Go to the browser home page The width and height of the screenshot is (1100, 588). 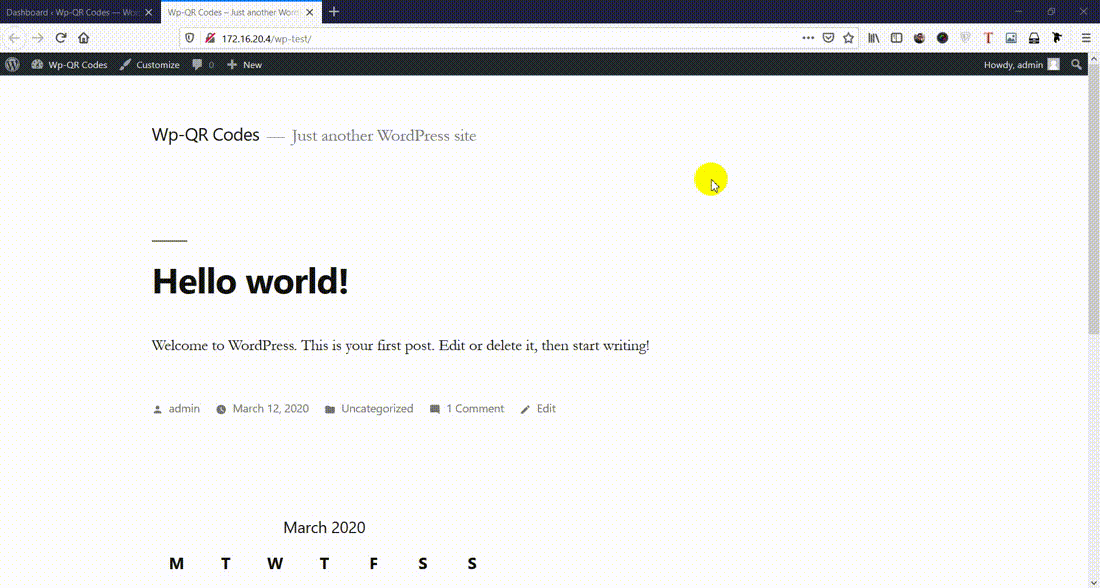pyautogui.click(x=84, y=38)
